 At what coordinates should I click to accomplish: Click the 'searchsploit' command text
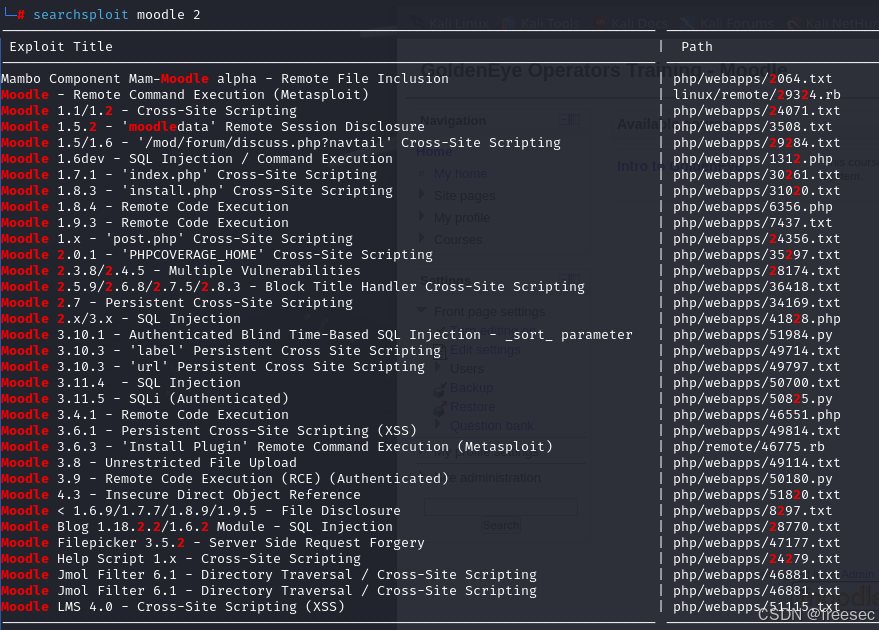(x=81, y=15)
